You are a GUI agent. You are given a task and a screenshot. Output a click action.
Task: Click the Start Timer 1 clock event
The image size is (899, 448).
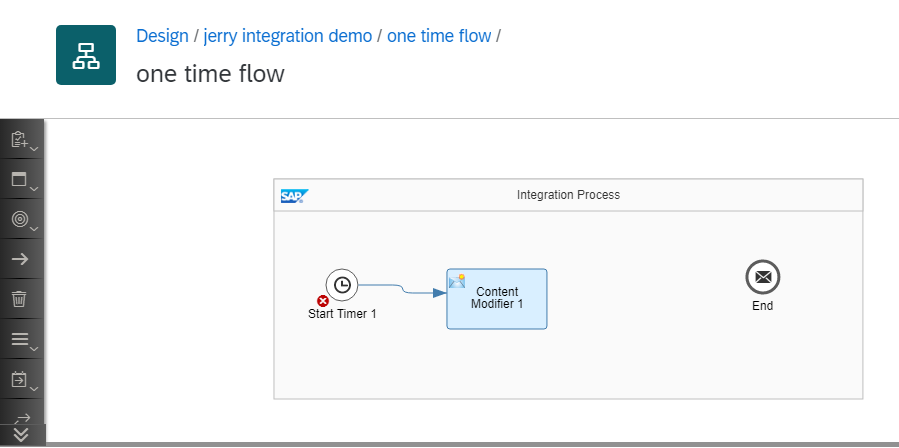click(342, 284)
